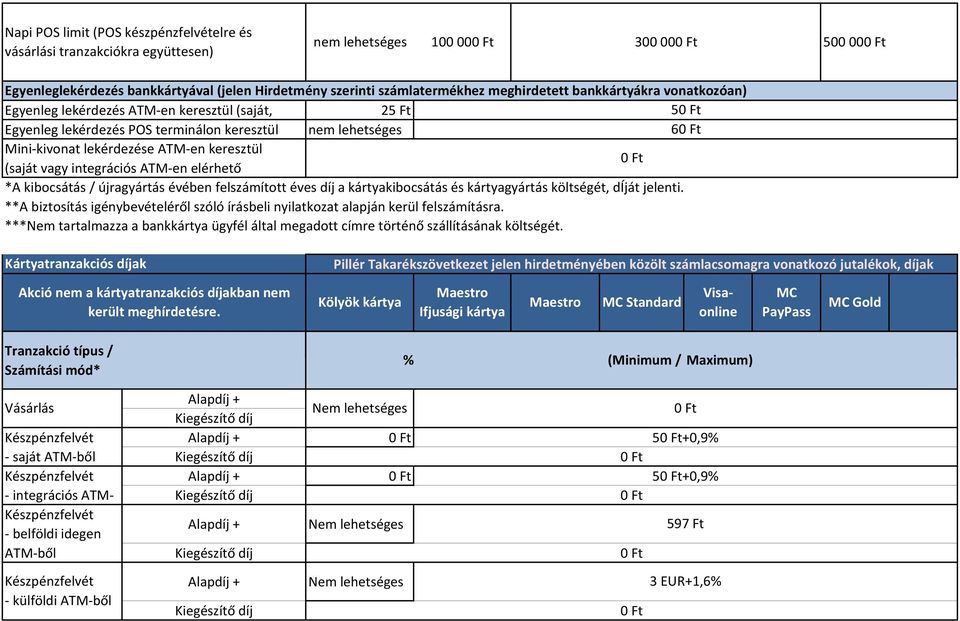The height and width of the screenshot is (621, 960).
Task: Select 'Kiegészítő díj' for integrációs ATM withdrawal
Action: point(214,495)
